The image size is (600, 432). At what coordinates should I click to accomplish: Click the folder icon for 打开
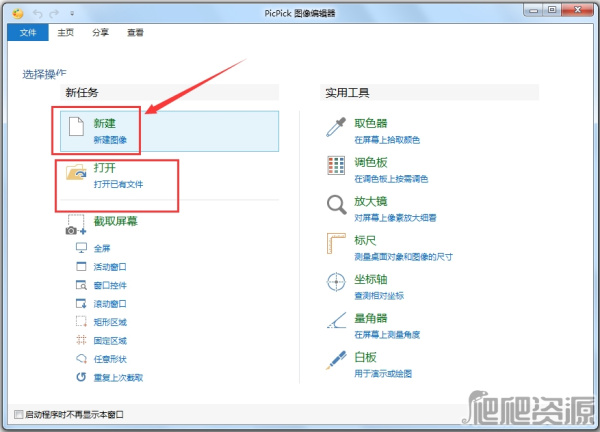click(x=76, y=172)
